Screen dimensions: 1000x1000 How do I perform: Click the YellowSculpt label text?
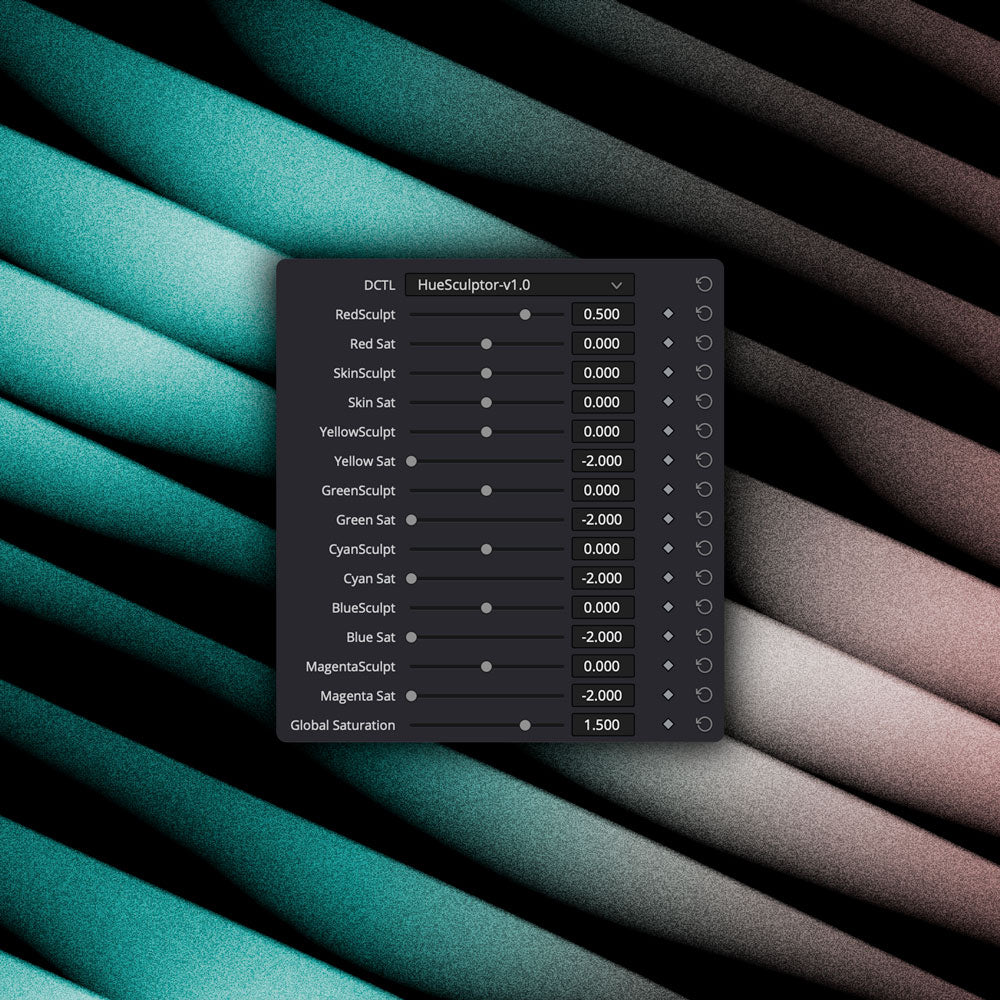[357, 432]
